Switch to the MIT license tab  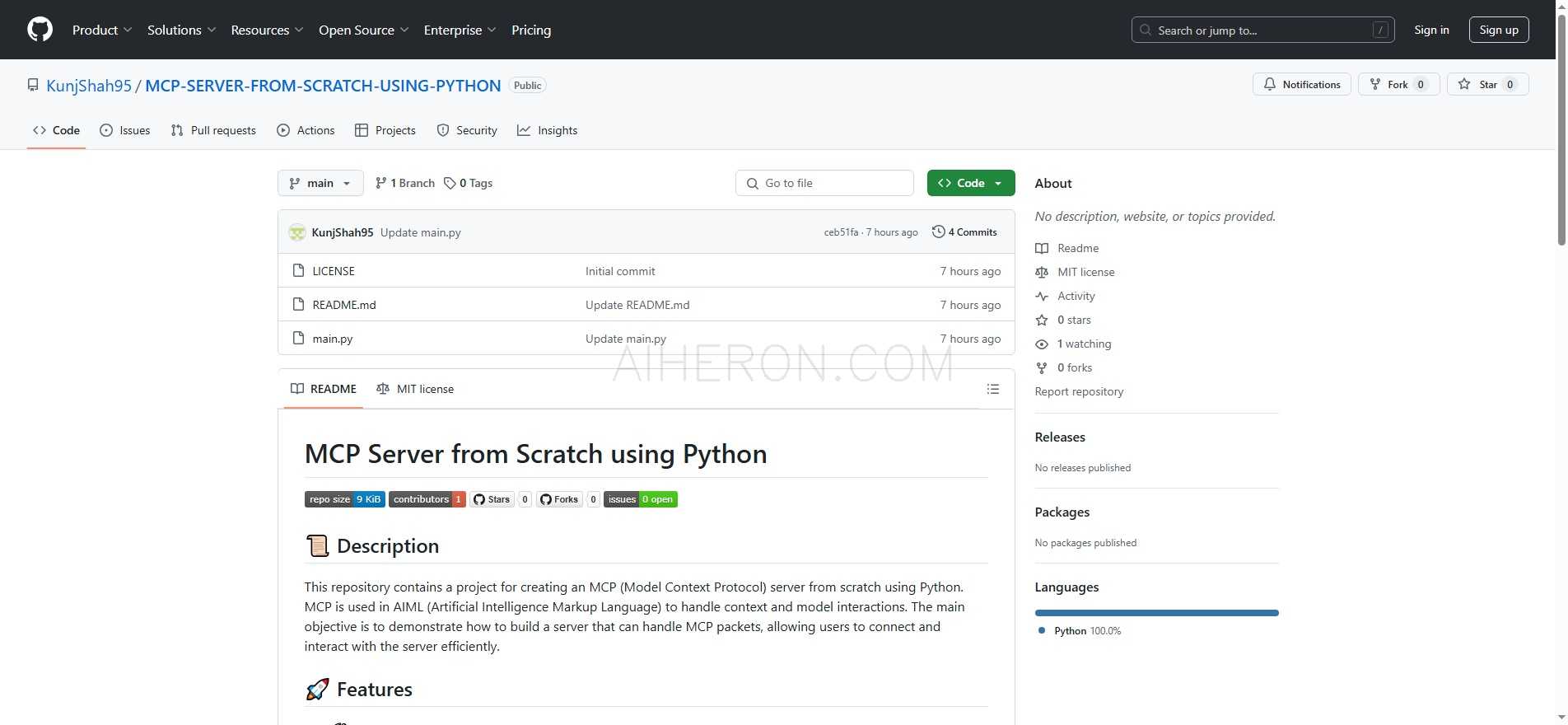click(x=415, y=389)
